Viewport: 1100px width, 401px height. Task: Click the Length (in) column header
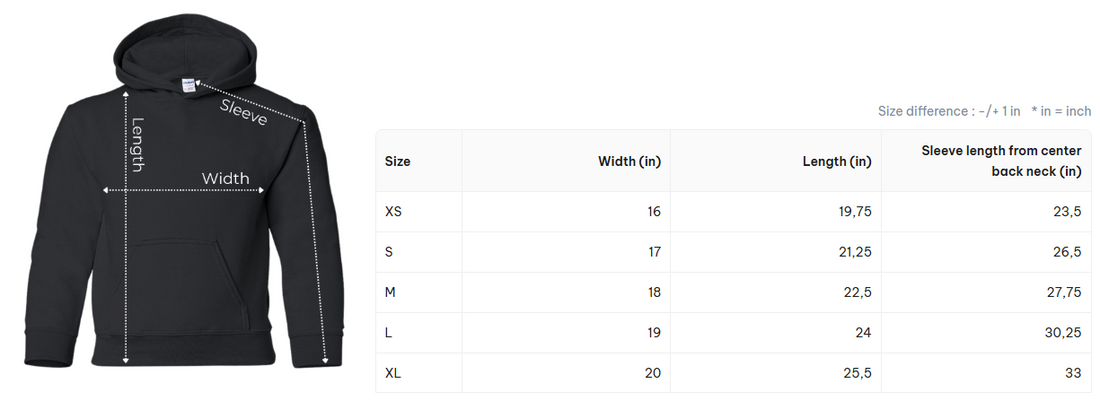(x=836, y=161)
